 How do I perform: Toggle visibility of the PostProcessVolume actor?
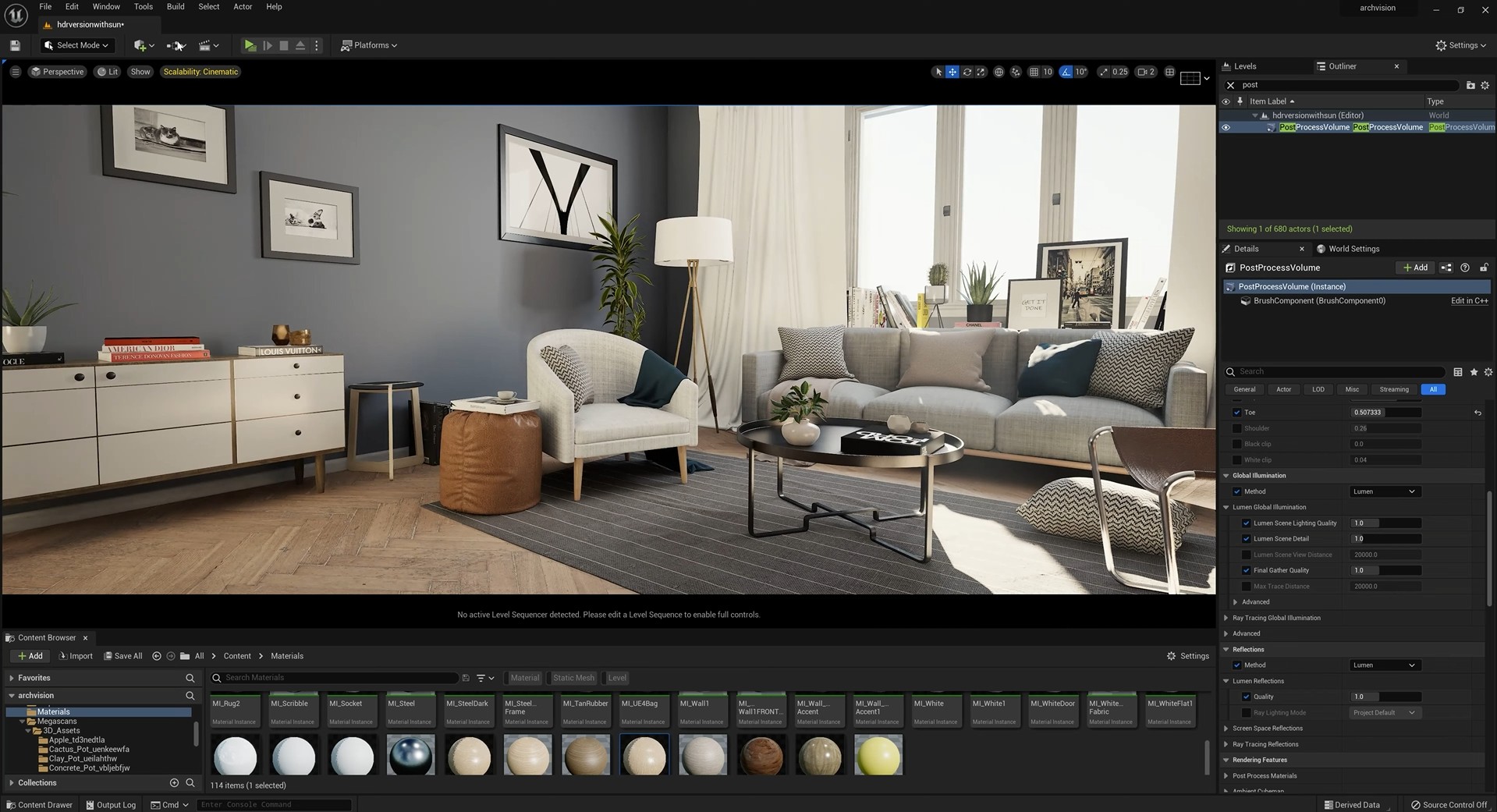[1226, 127]
